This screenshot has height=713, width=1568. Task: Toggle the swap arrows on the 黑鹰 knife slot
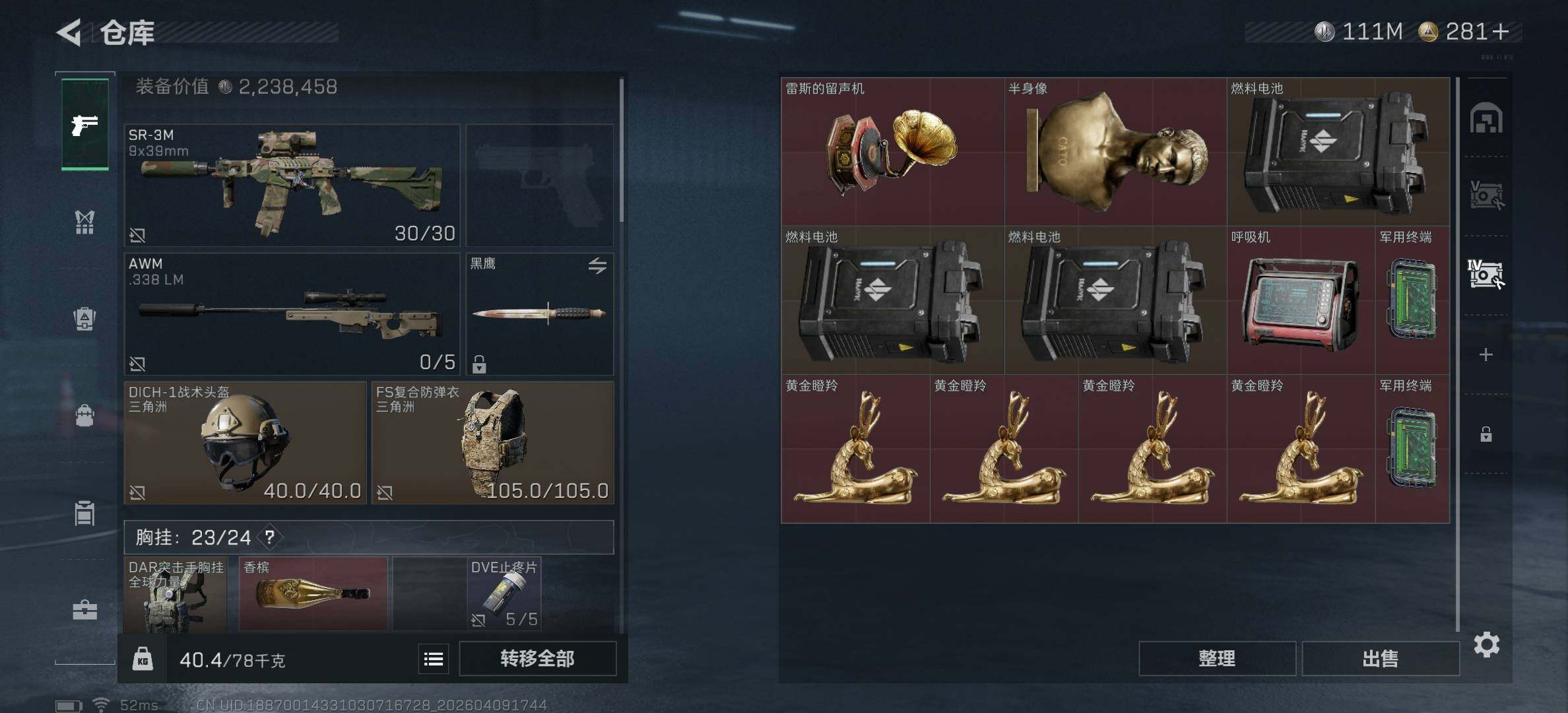(x=597, y=265)
